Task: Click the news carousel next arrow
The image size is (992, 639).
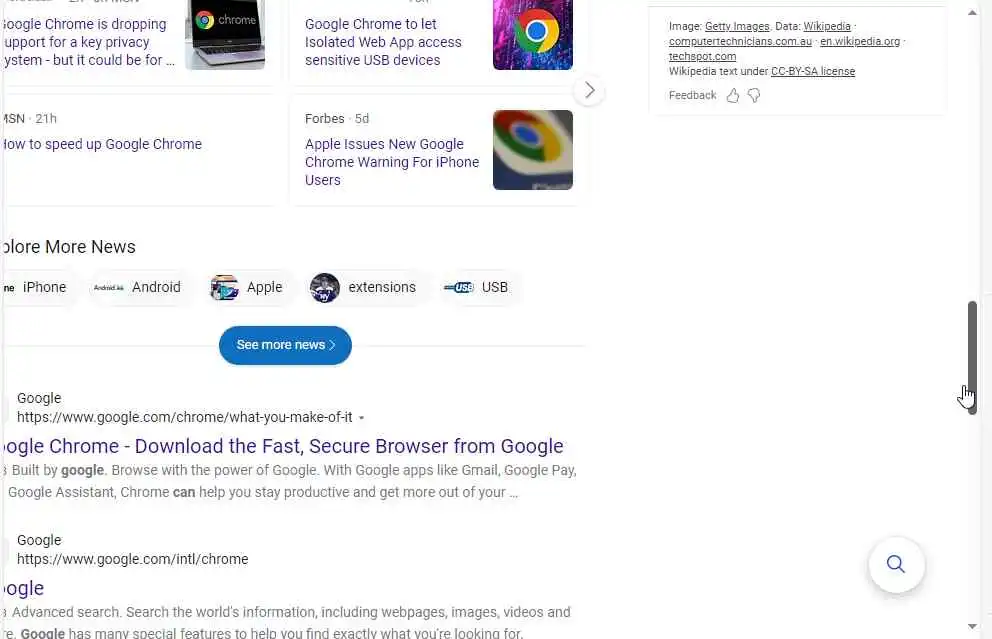Action: pyautogui.click(x=589, y=90)
